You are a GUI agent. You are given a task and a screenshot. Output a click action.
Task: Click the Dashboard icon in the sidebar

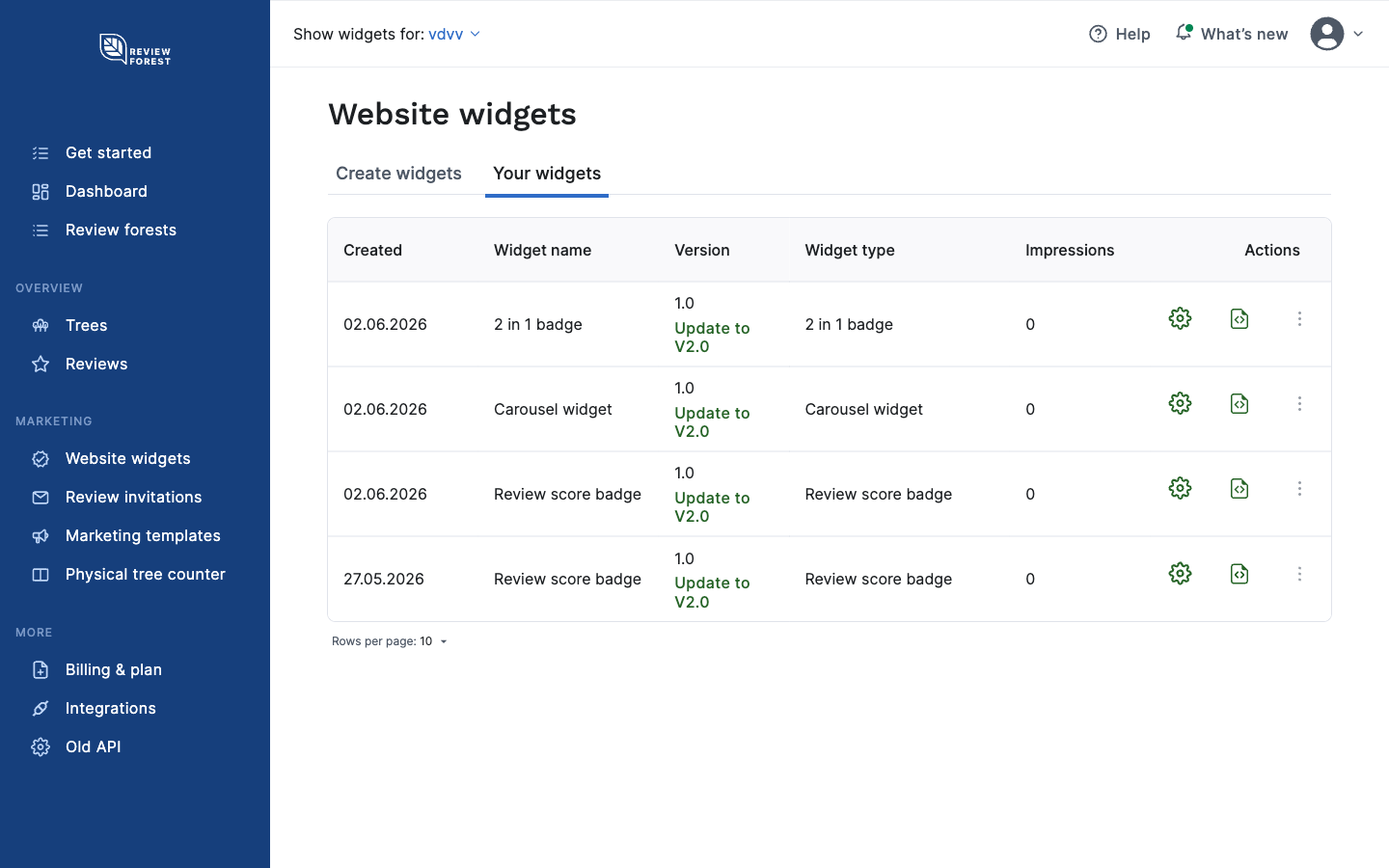[41, 192]
